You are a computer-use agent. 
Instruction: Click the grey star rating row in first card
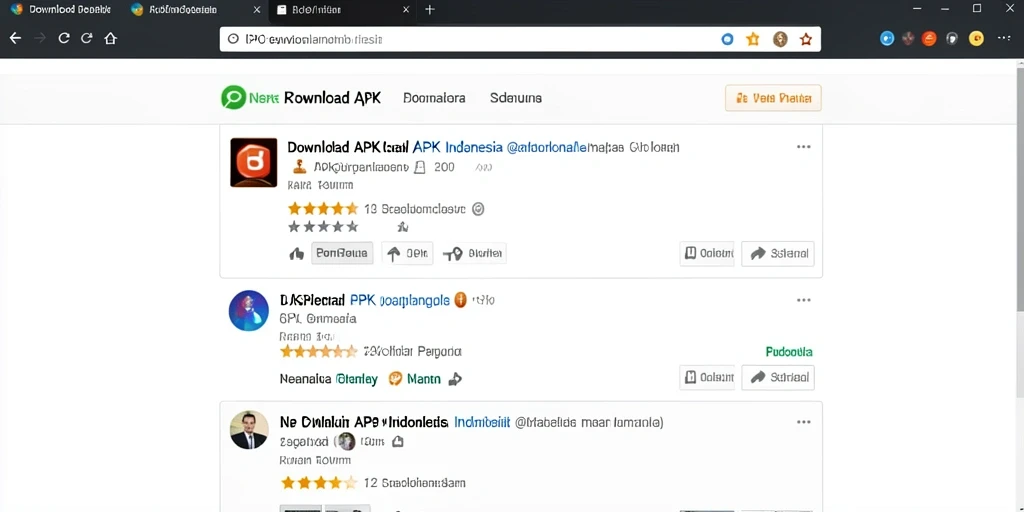pos(323,227)
